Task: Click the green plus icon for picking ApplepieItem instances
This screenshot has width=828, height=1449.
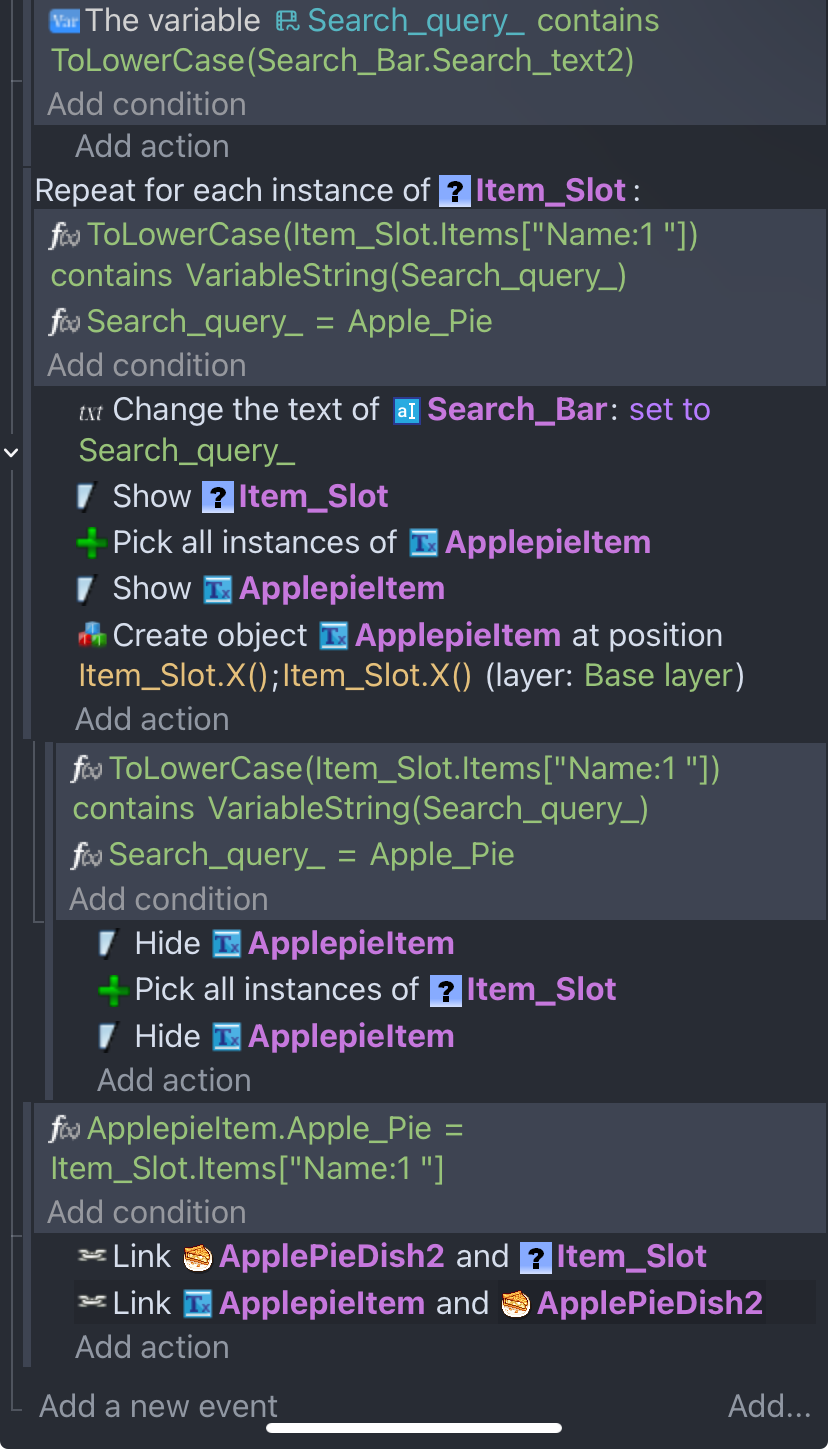Action: pos(93,542)
